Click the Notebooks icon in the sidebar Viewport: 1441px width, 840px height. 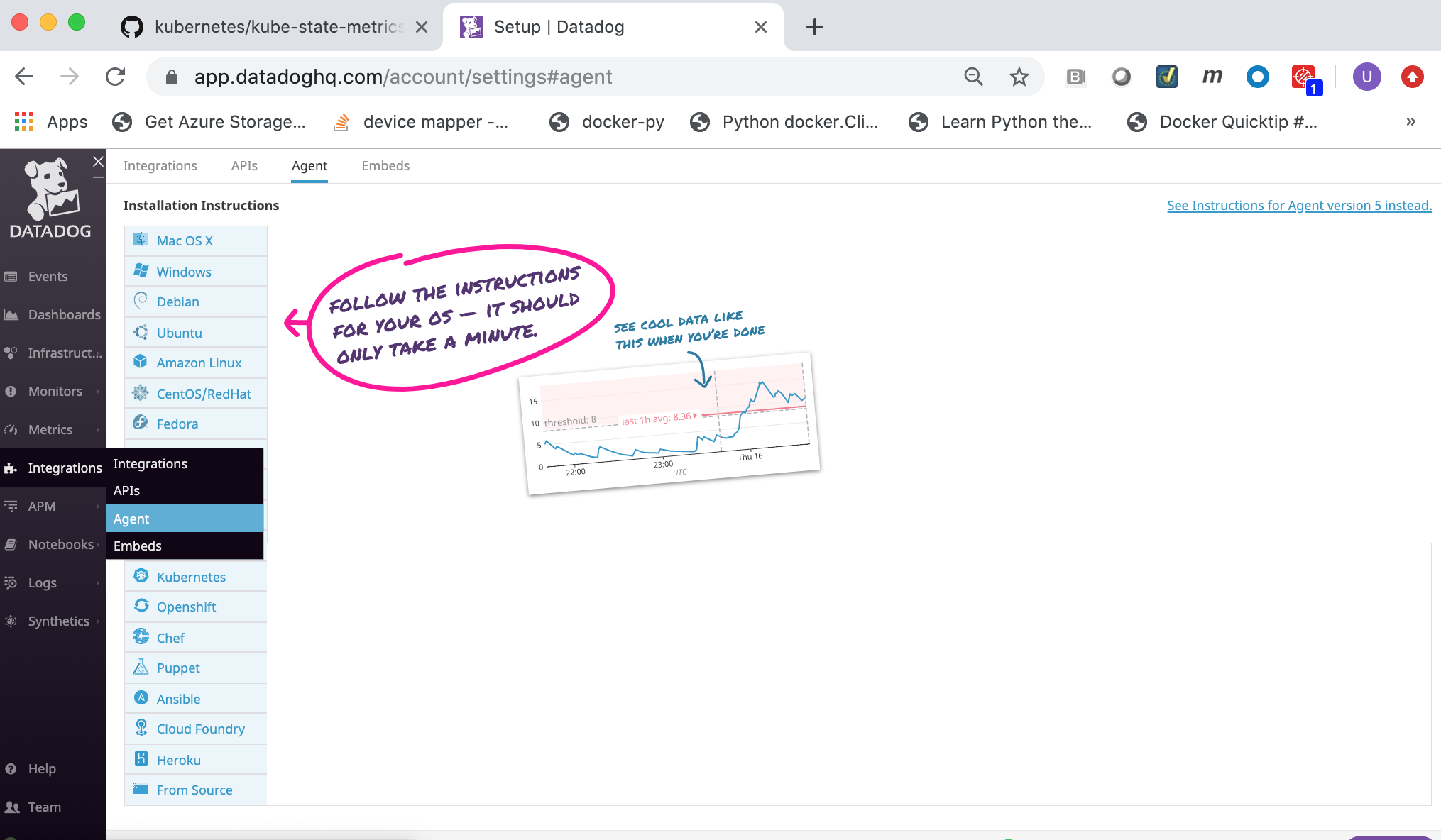click(11, 545)
